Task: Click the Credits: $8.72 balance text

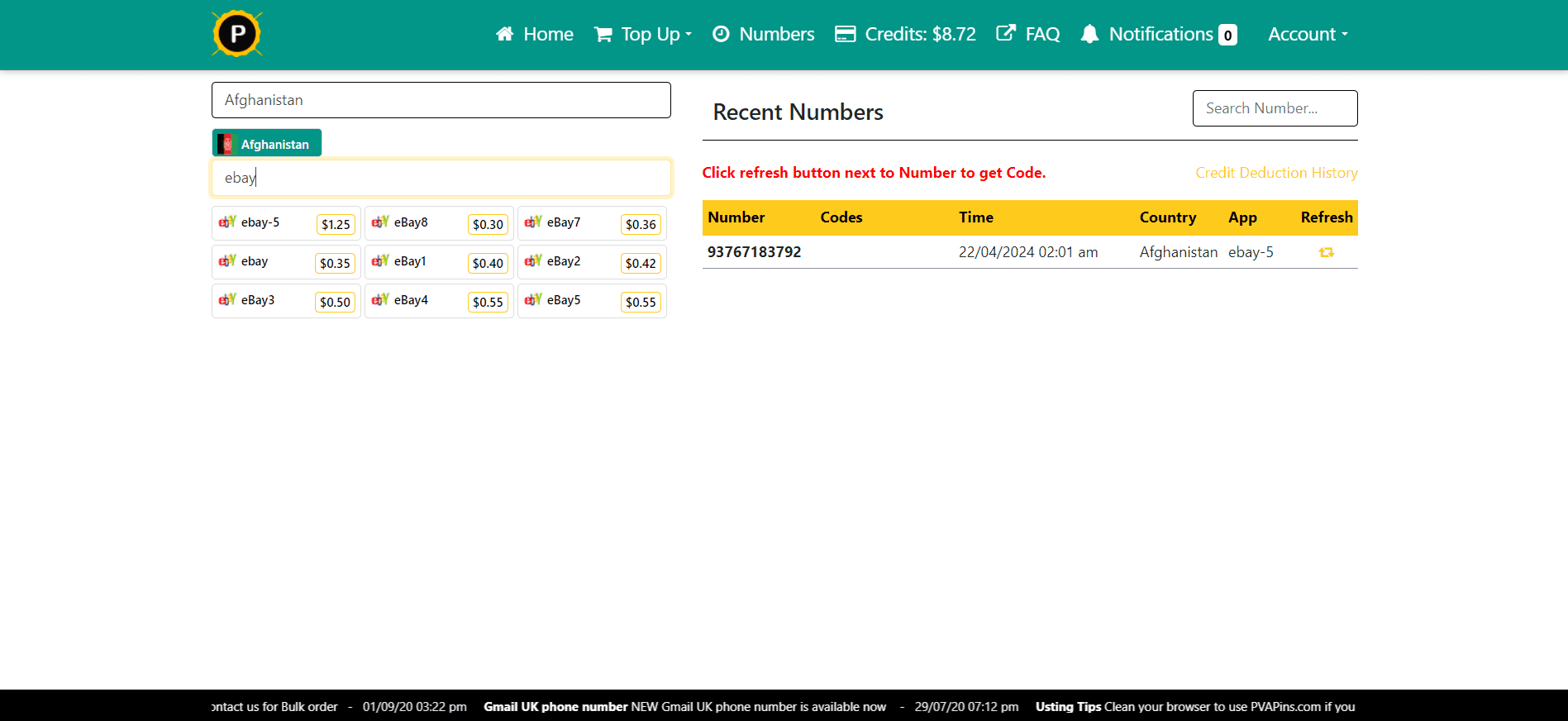Action: [920, 34]
